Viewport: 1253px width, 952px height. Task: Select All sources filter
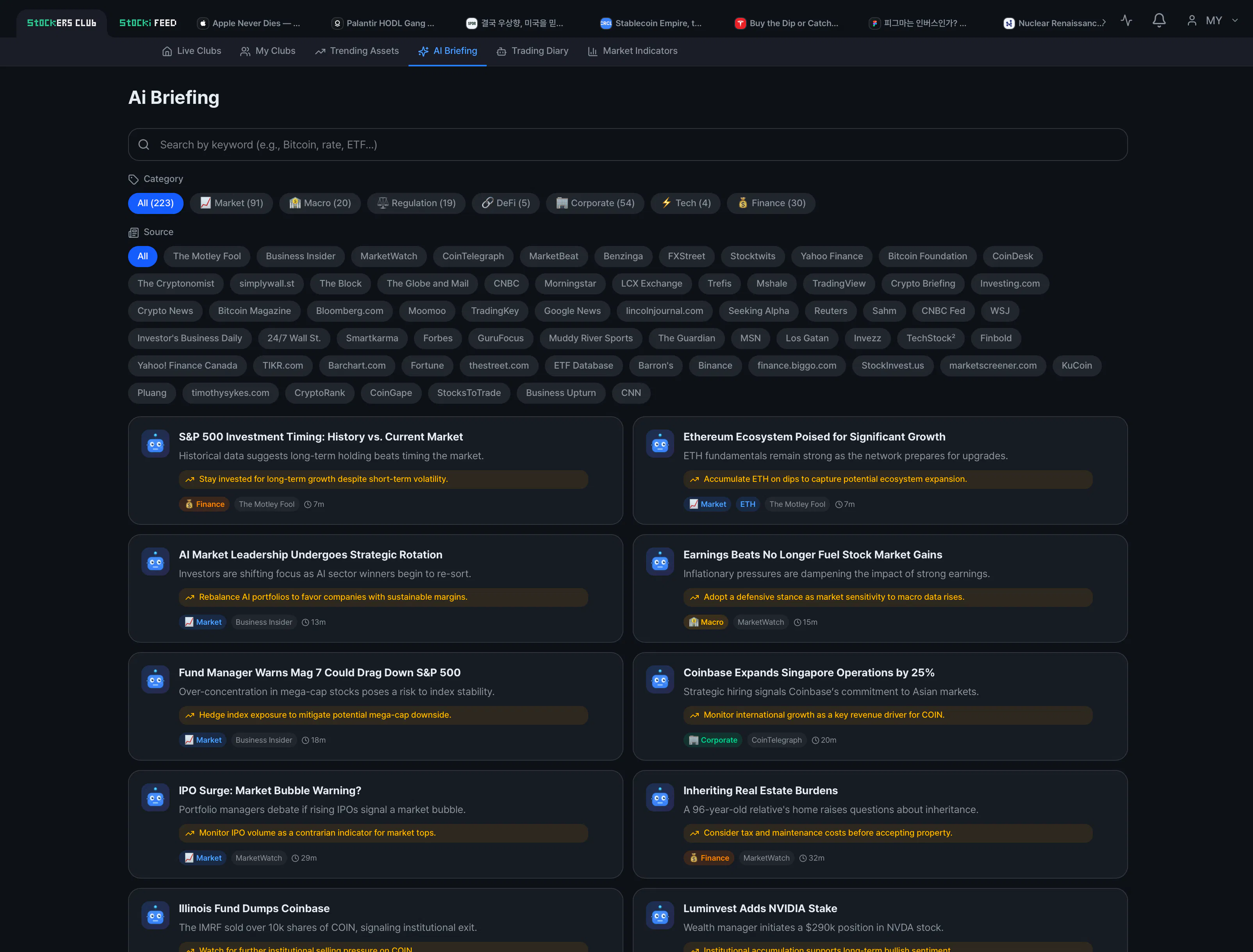[x=143, y=256]
